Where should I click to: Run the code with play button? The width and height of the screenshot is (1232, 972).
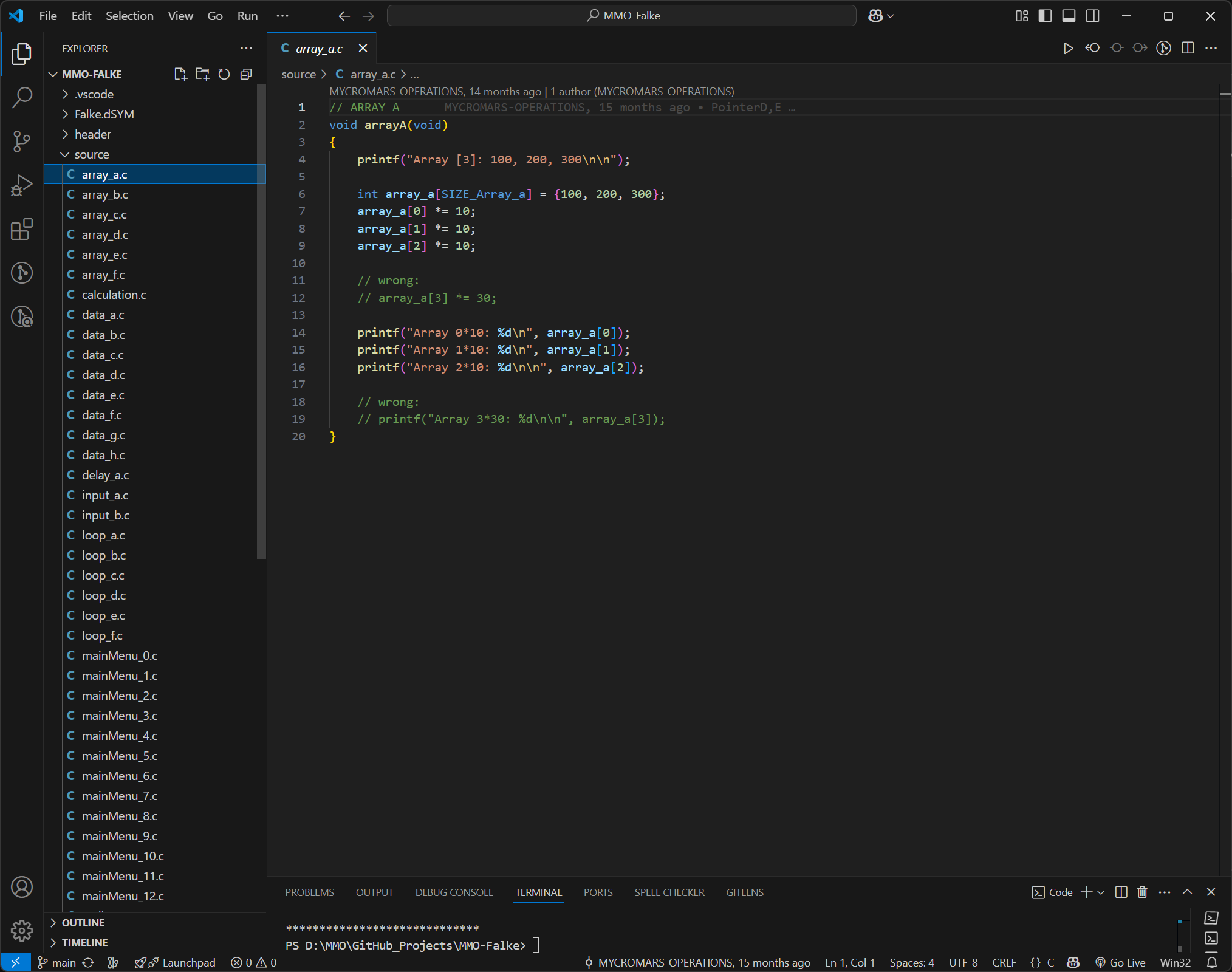1068,48
